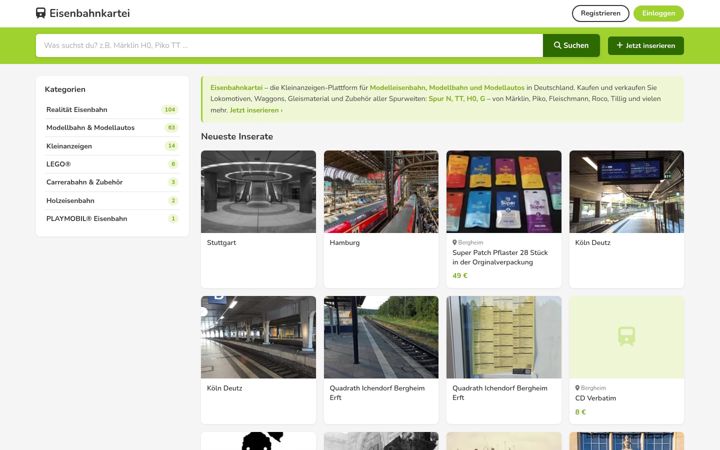Click Jetzt inserieren button in green bar
Viewport: 720px width, 450px height.
[x=646, y=45]
